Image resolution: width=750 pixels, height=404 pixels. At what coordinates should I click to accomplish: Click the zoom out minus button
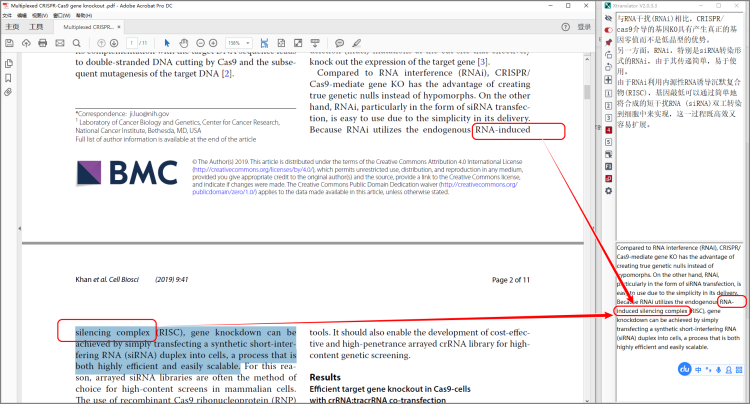(x=200, y=43)
